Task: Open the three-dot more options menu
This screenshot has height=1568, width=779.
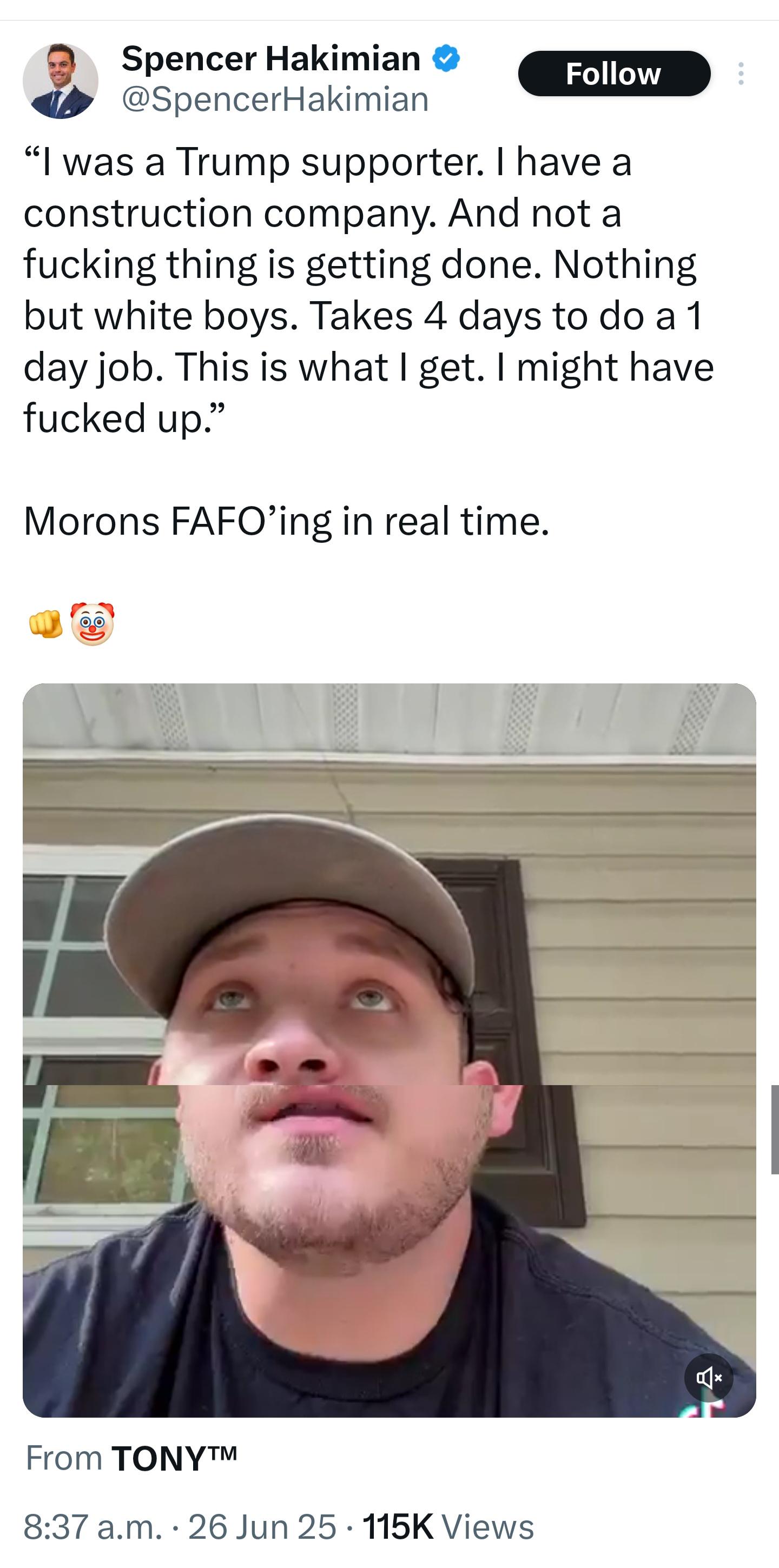Action: [x=741, y=74]
